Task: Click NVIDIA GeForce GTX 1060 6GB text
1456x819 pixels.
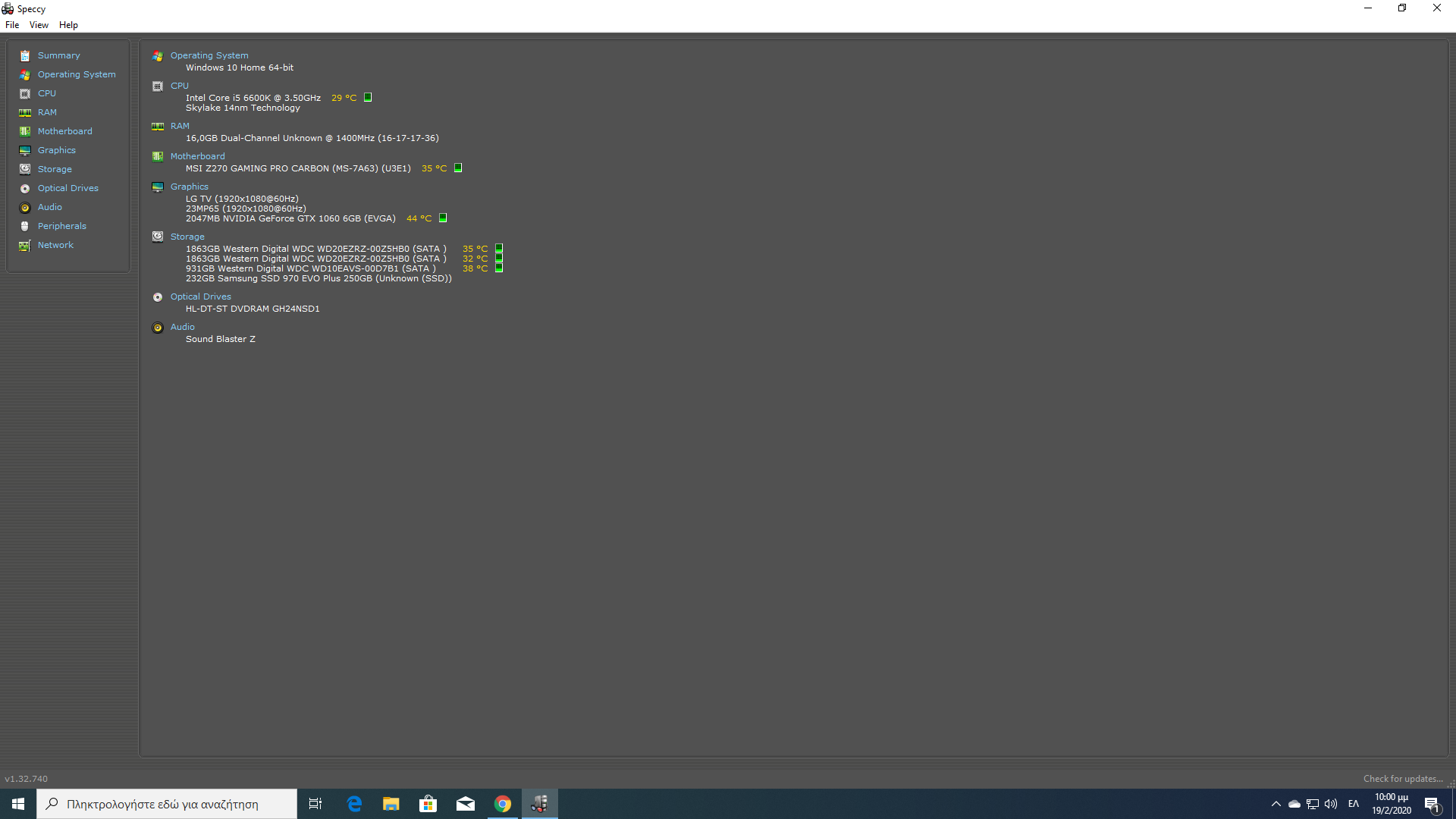Action: point(290,219)
